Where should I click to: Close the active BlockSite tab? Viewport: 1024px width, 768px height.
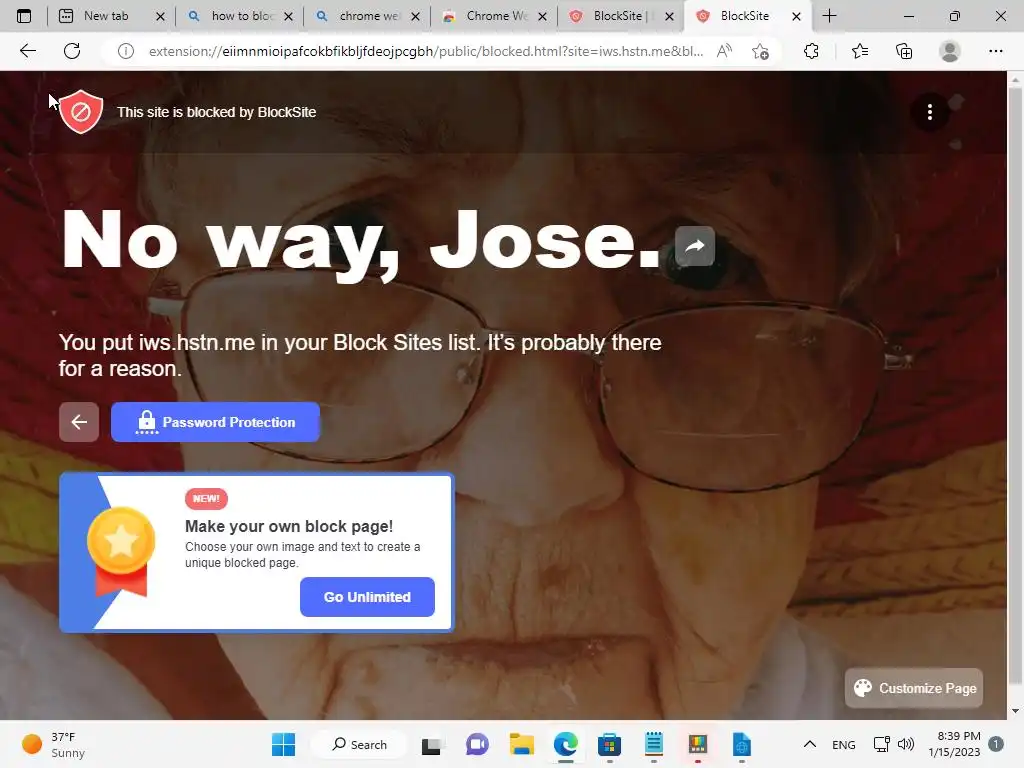[x=796, y=16]
